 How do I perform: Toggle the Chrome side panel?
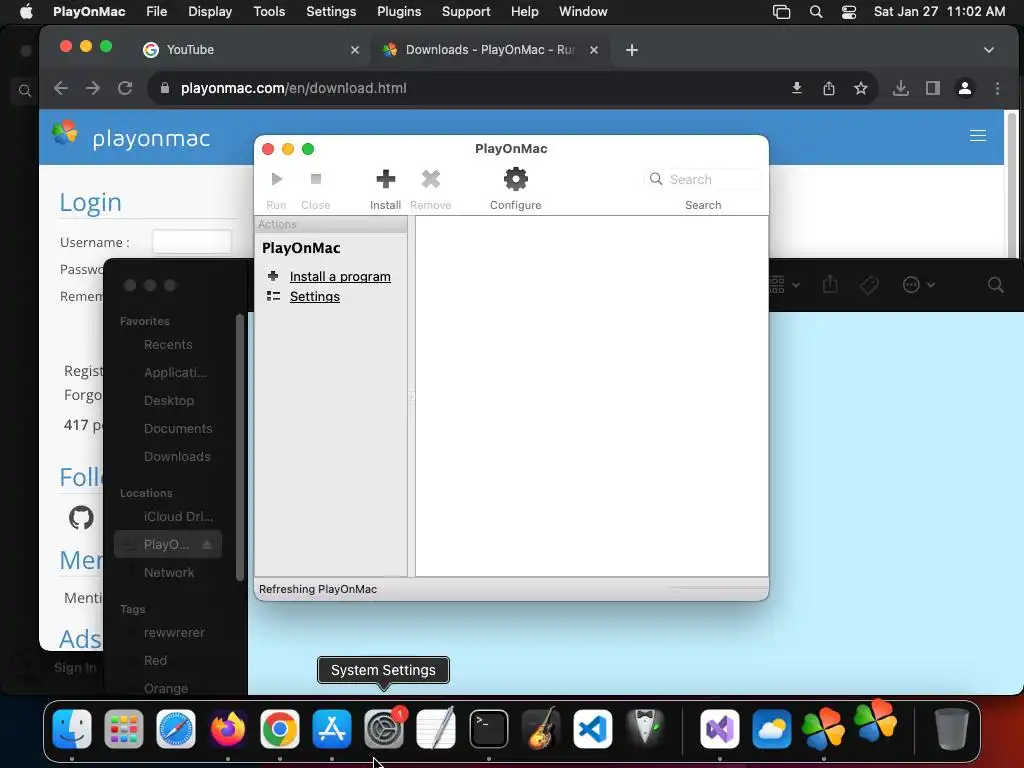pyautogui.click(x=933, y=88)
